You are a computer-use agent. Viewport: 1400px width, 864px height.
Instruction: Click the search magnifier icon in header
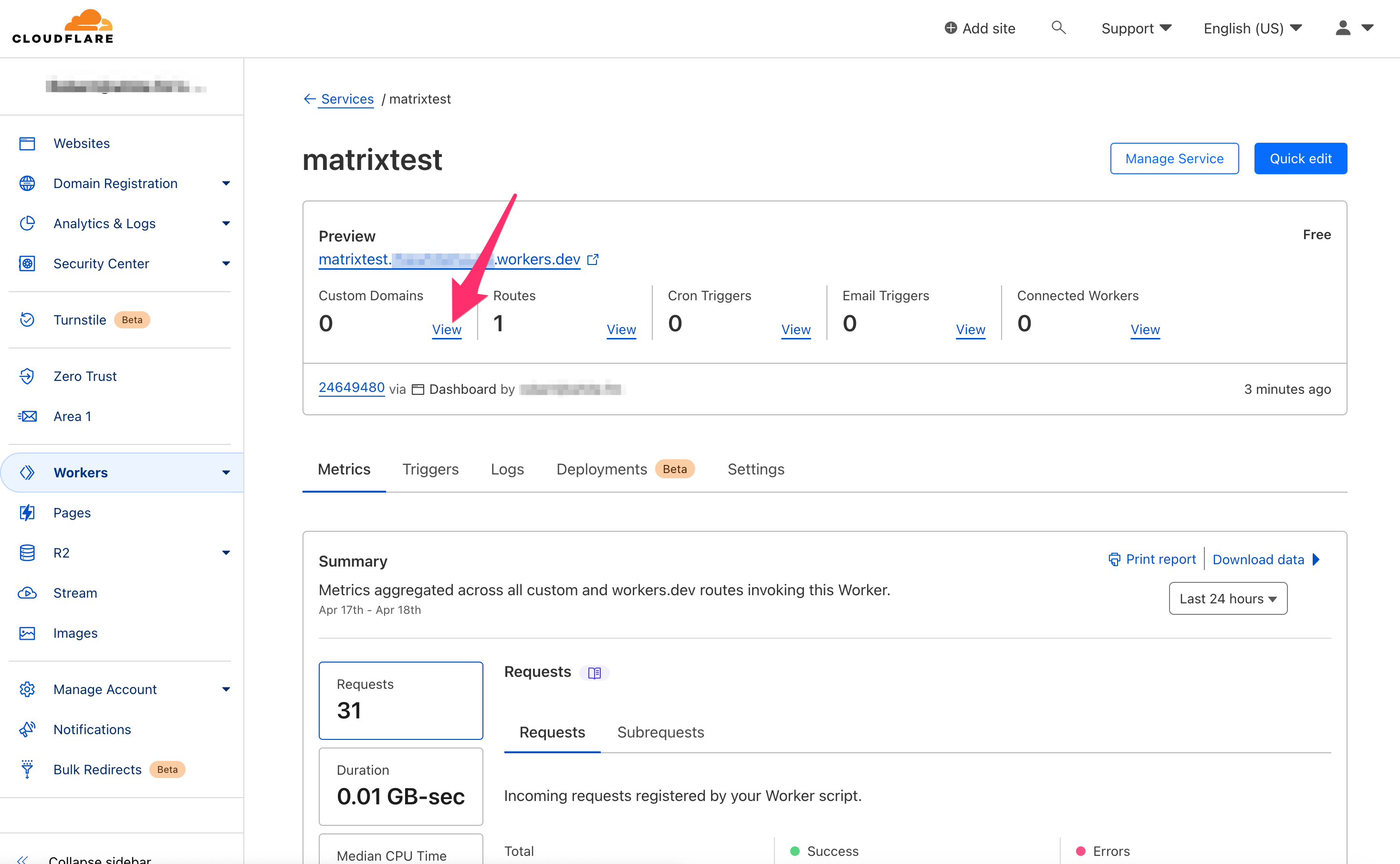[1058, 27]
